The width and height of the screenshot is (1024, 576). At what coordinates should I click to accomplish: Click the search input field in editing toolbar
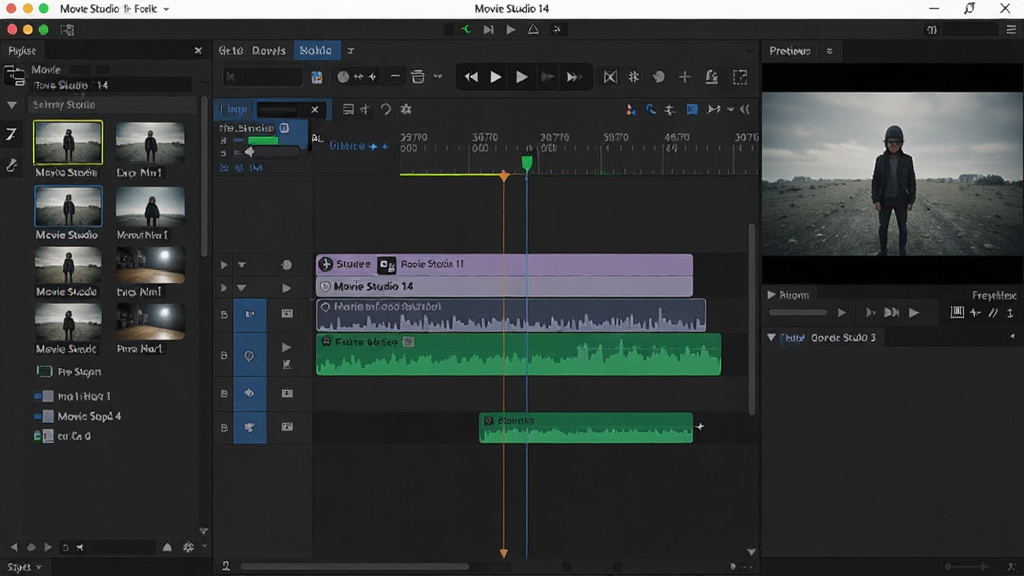[263, 77]
